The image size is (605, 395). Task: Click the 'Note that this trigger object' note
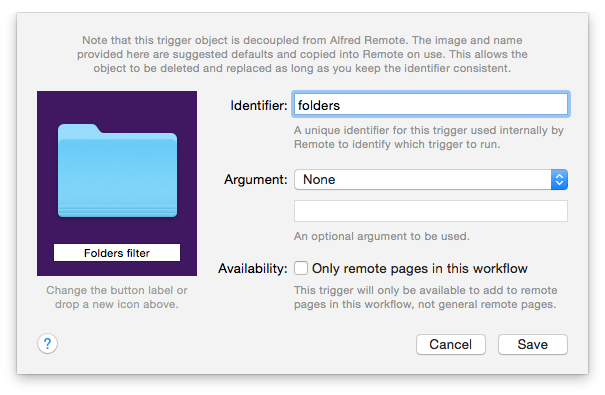coord(302,54)
